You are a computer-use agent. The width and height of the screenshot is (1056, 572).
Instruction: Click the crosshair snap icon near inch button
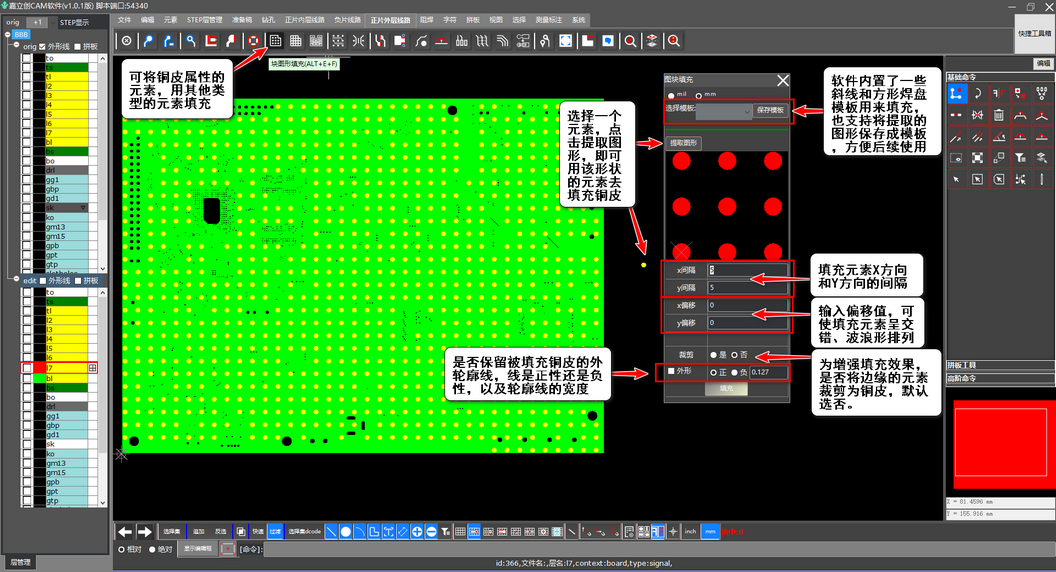tap(673, 532)
